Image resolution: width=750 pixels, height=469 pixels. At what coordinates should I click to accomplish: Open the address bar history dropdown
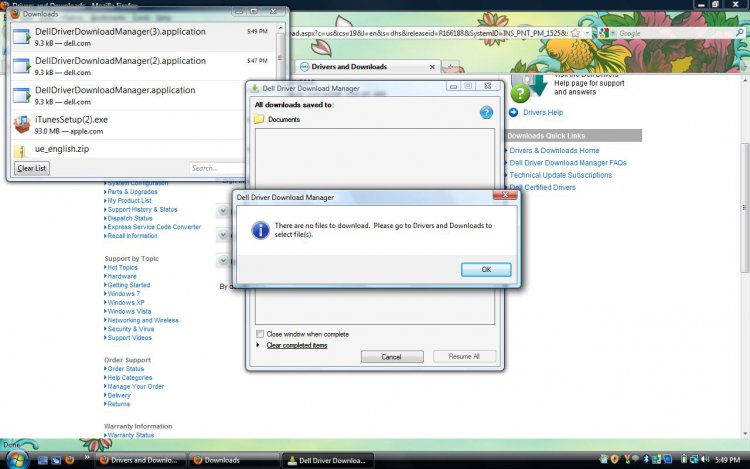(x=587, y=33)
